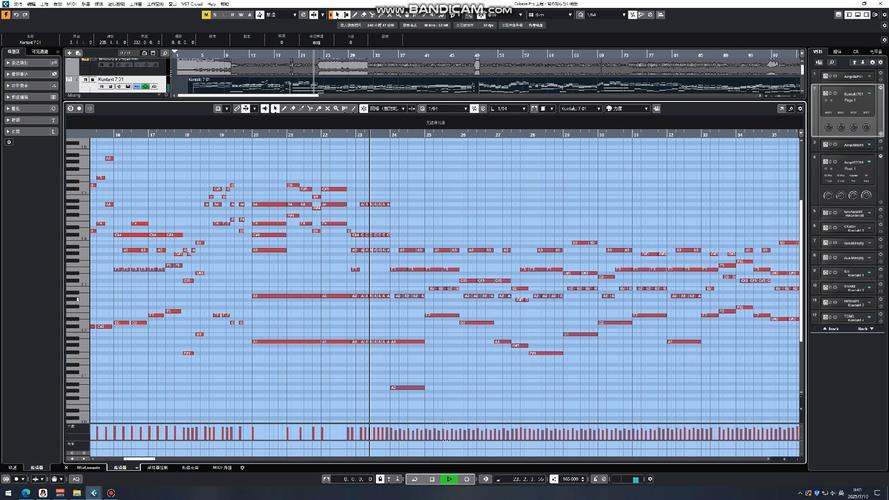The width and height of the screenshot is (889, 500).
Task: Click the tempo value field 165.000
Action: (571, 479)
